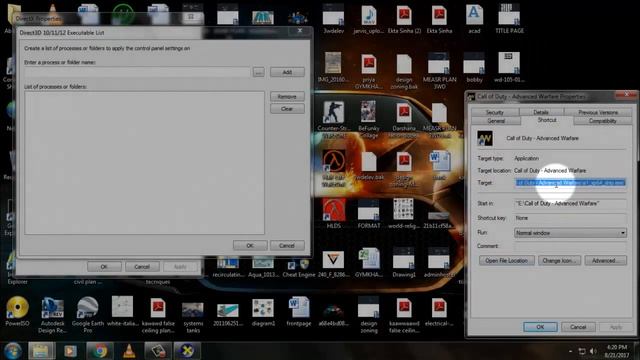This screenshot has height=360, width=640.
Task: Click the Start in path field
Action: click(570, 203)
